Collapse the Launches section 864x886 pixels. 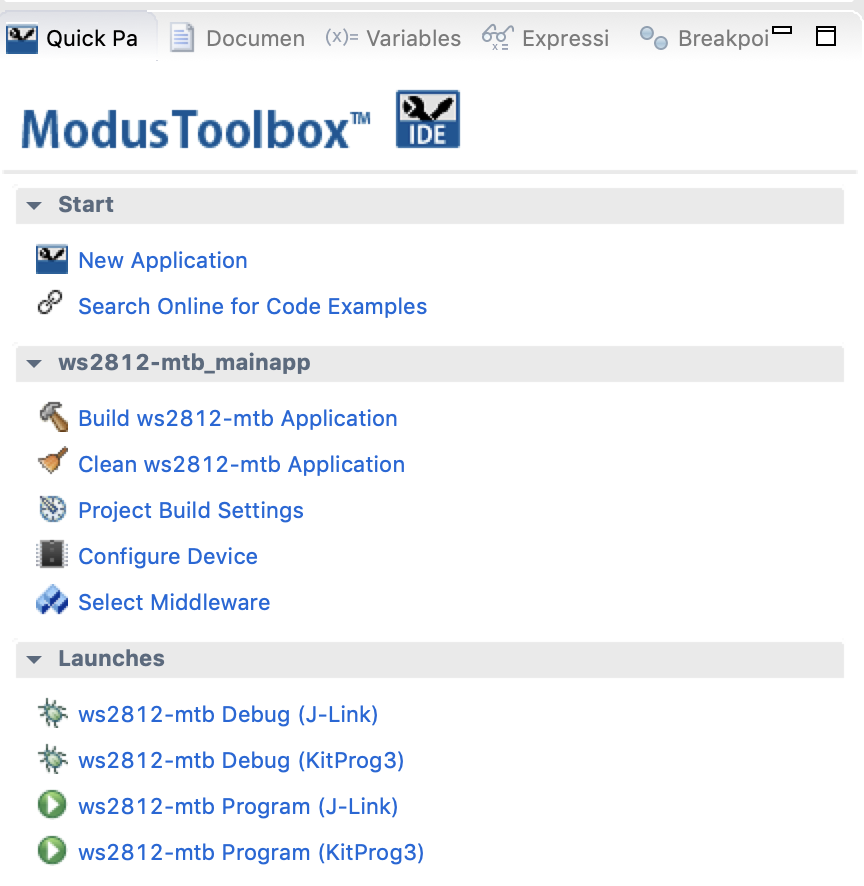pos(34,659)
